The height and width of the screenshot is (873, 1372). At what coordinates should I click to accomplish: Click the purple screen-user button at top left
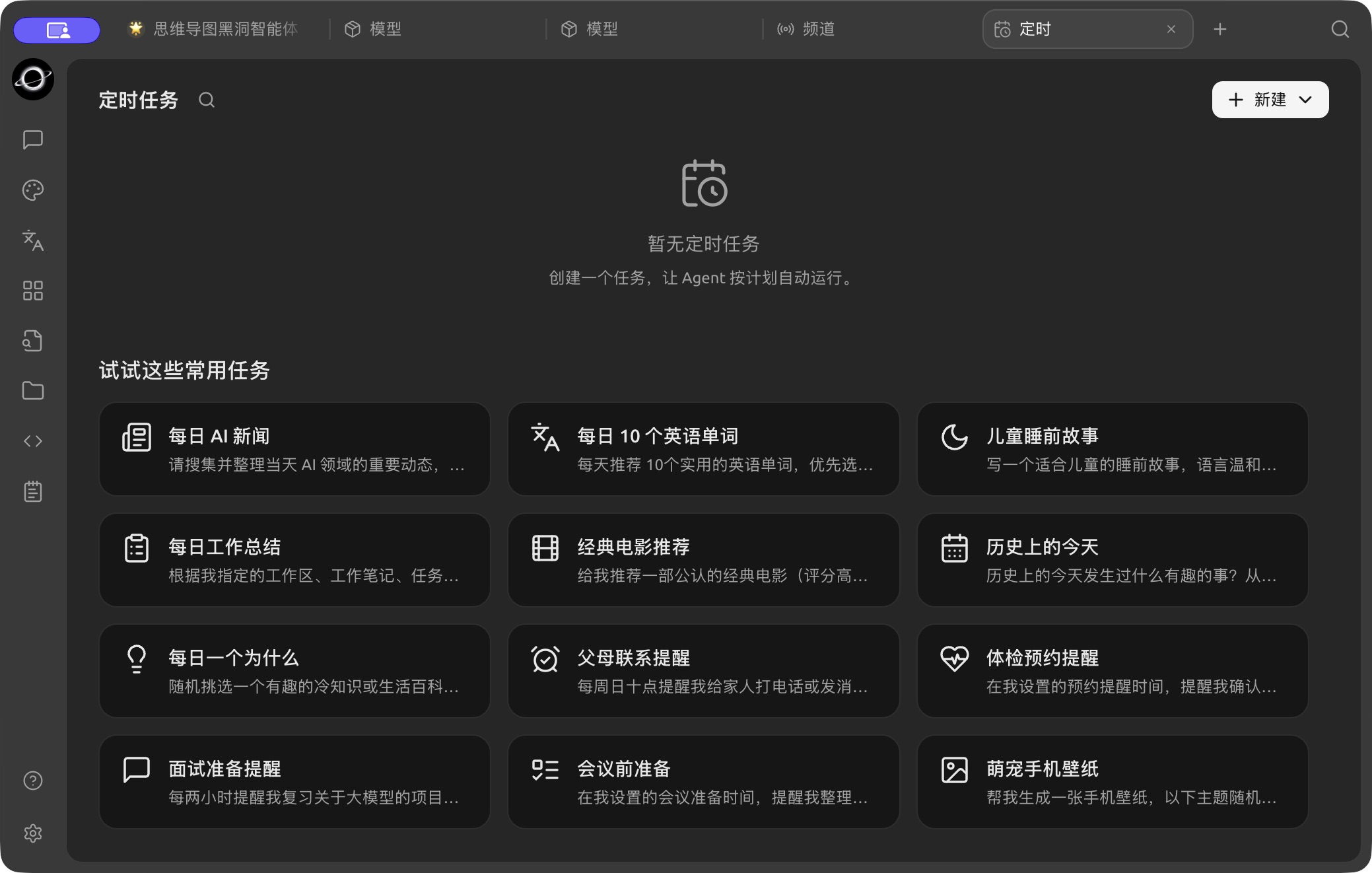tap(57, 30)
